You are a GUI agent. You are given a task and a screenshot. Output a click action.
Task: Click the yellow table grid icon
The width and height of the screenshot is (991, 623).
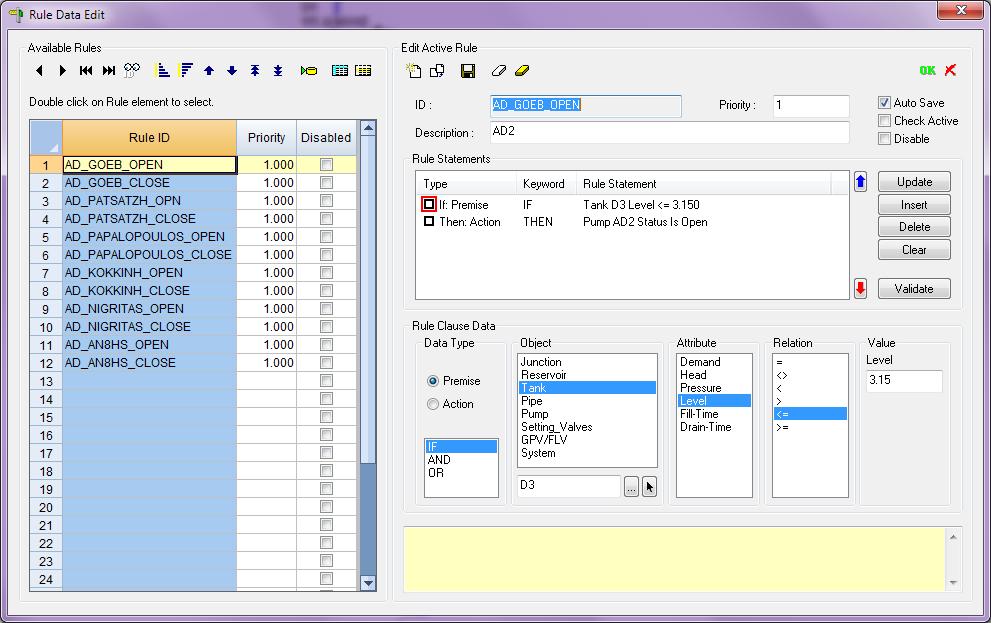363,71
